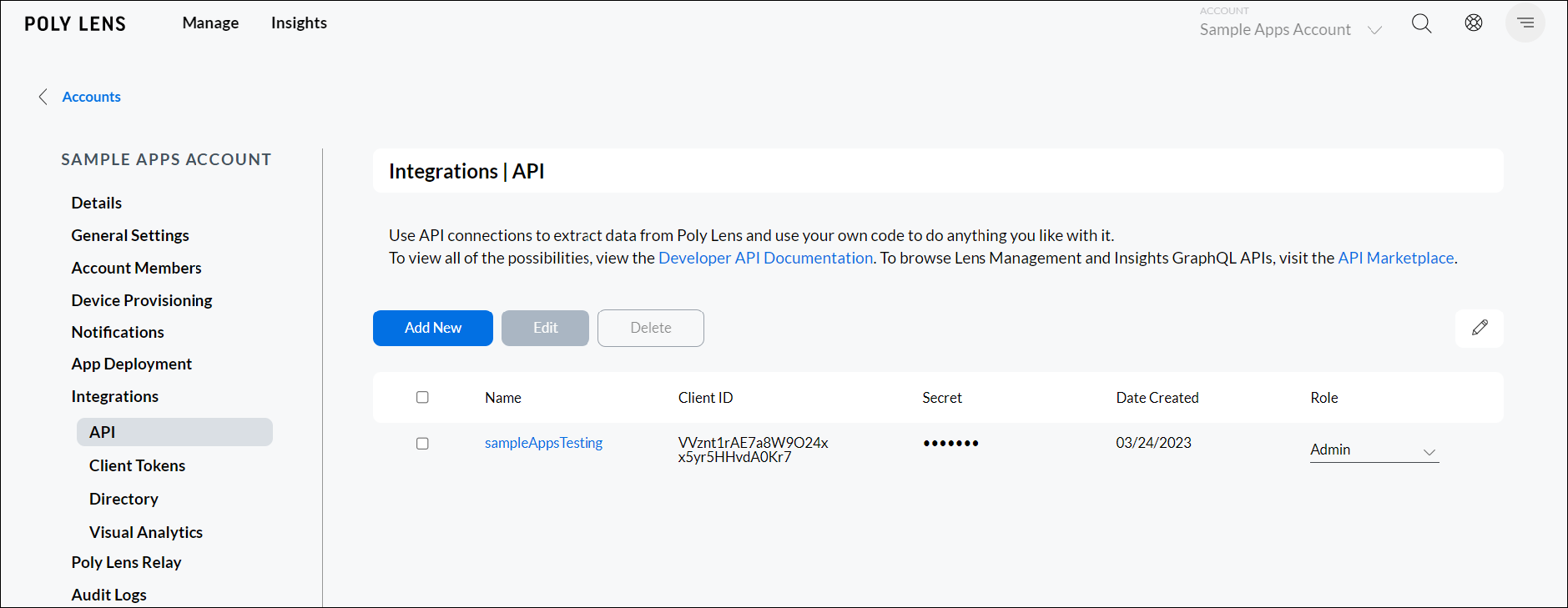Select API under Integrations
Screen dimensions: 1568x608
174,432
